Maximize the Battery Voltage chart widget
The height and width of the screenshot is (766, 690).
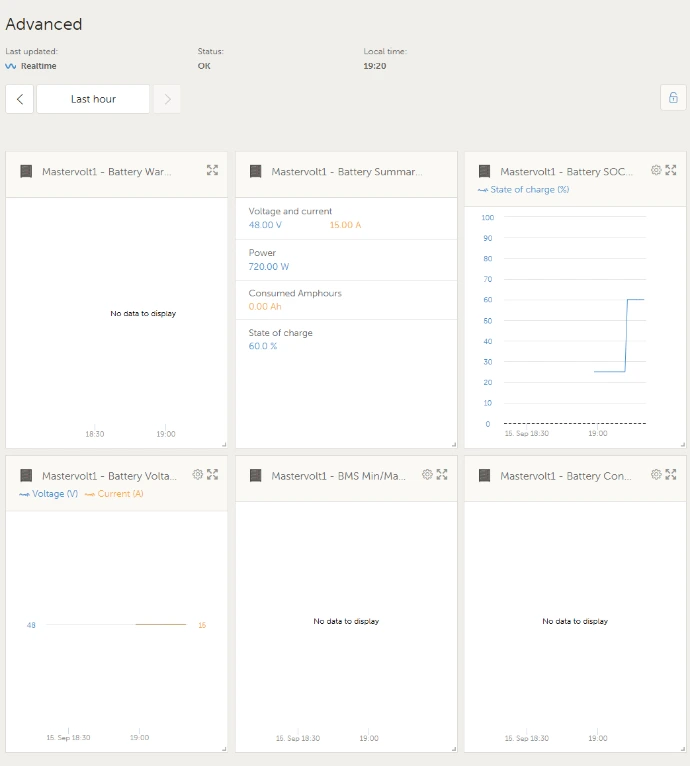click(212, 475)
